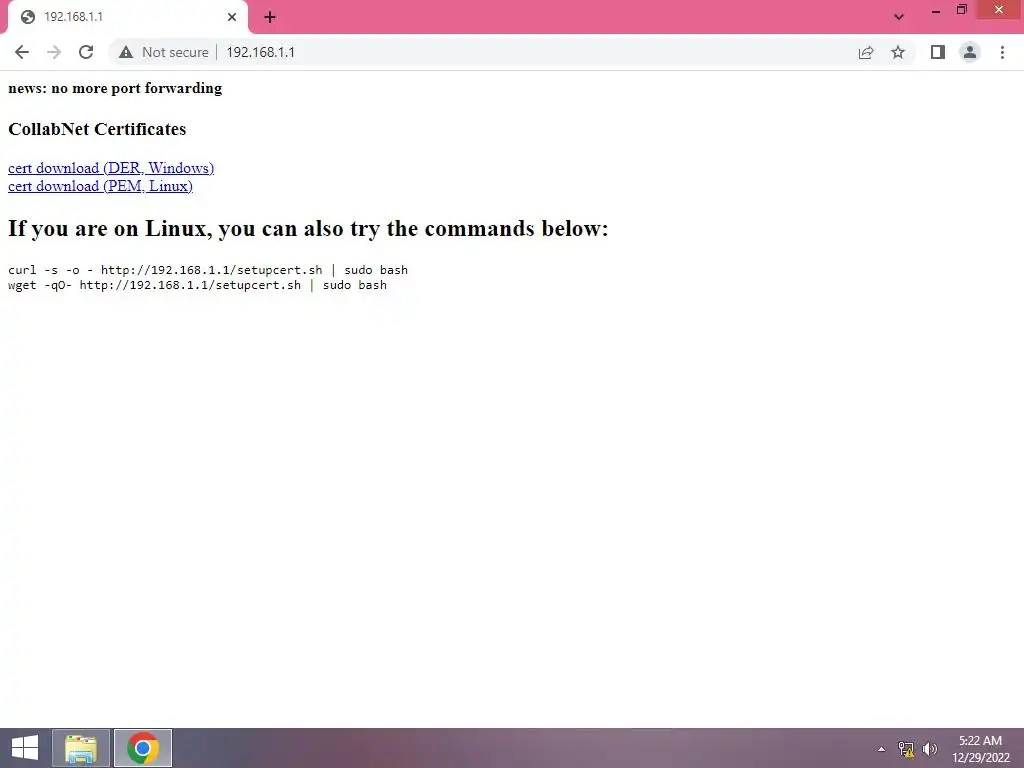Open the taskbar clock and date
The image size is (1024, 768).
[x=980, y=749]
